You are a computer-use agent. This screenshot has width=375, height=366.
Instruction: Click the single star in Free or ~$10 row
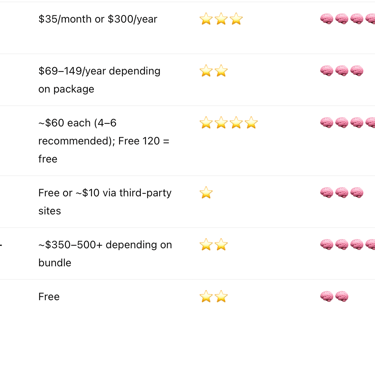pos(206,193)
